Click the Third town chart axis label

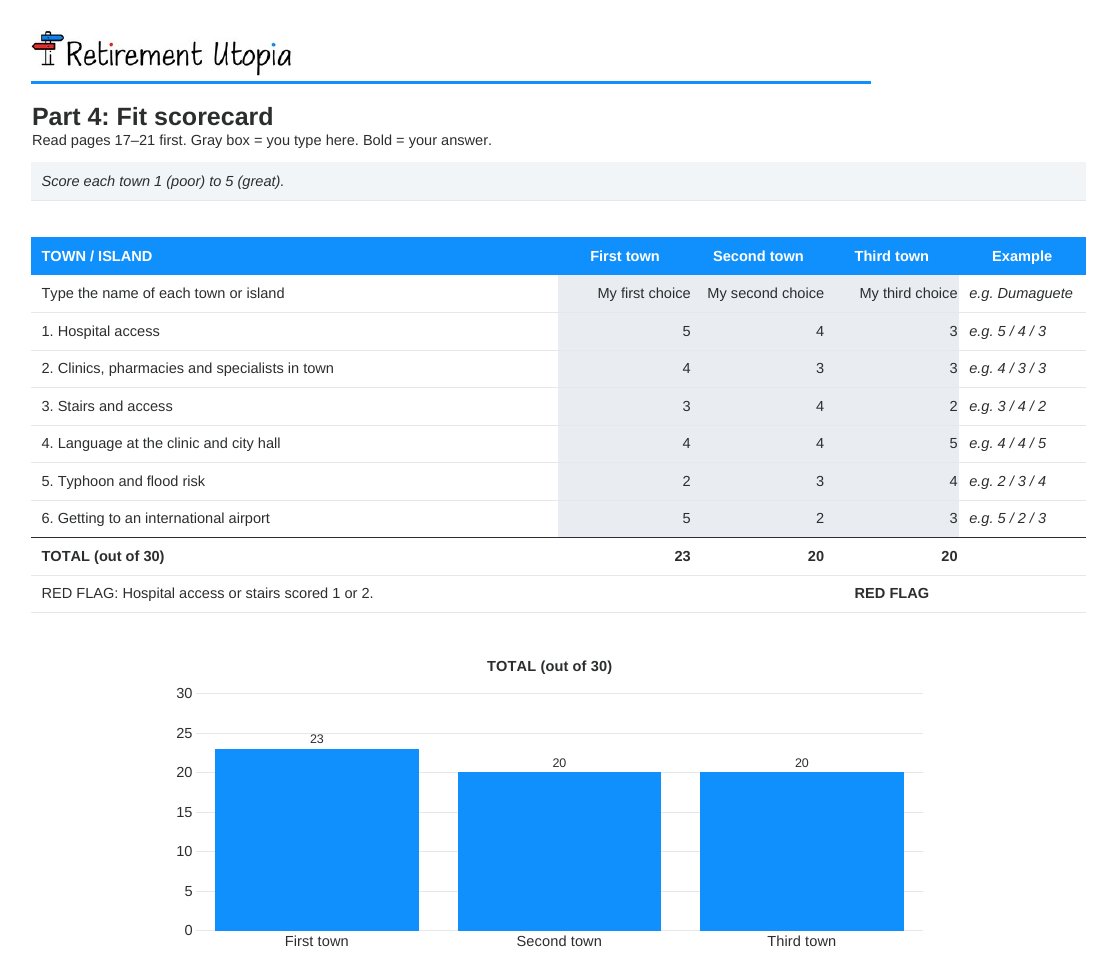click(x=801, y=941)
